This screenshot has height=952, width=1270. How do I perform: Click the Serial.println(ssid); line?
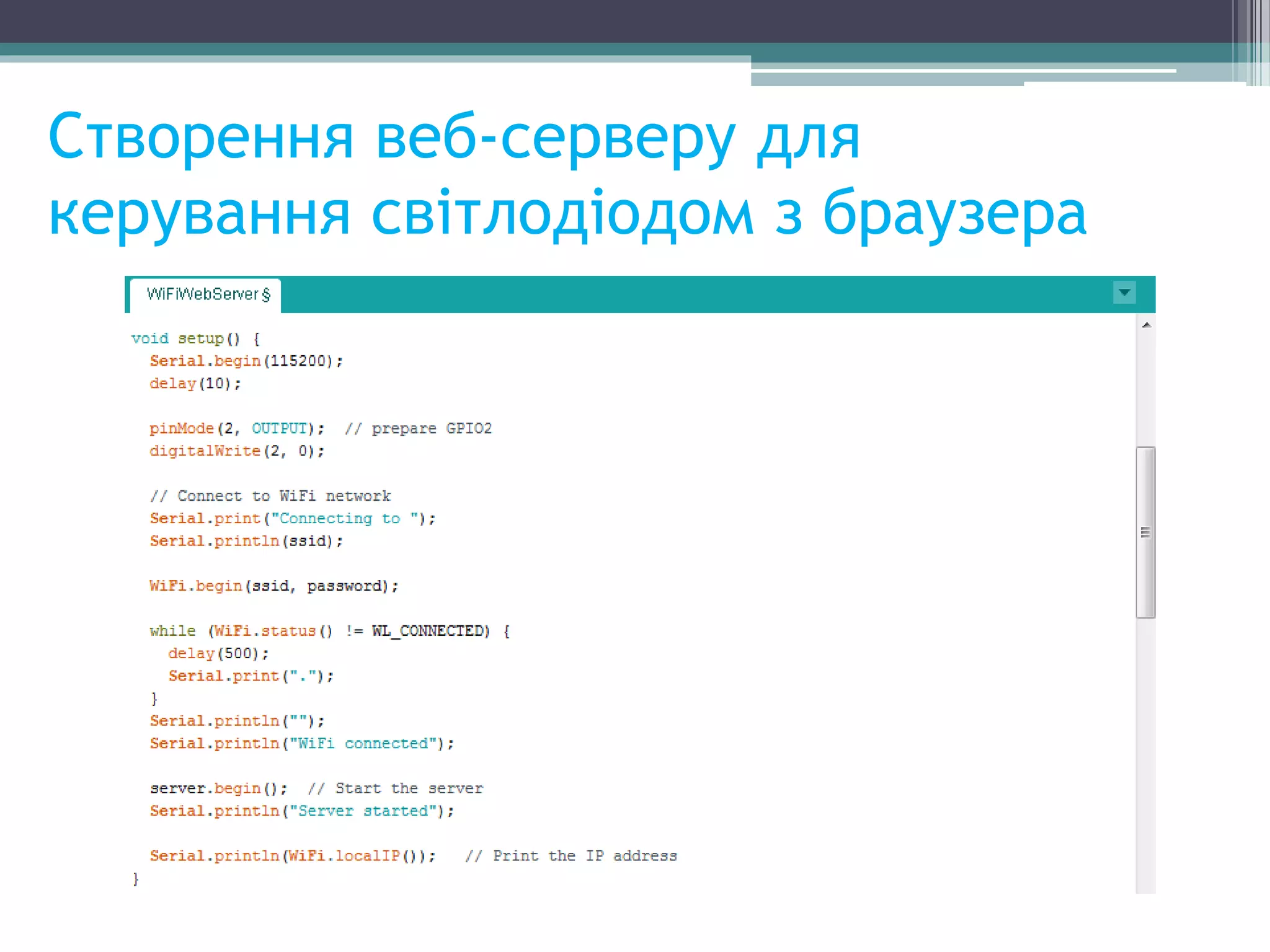point(246,541)
